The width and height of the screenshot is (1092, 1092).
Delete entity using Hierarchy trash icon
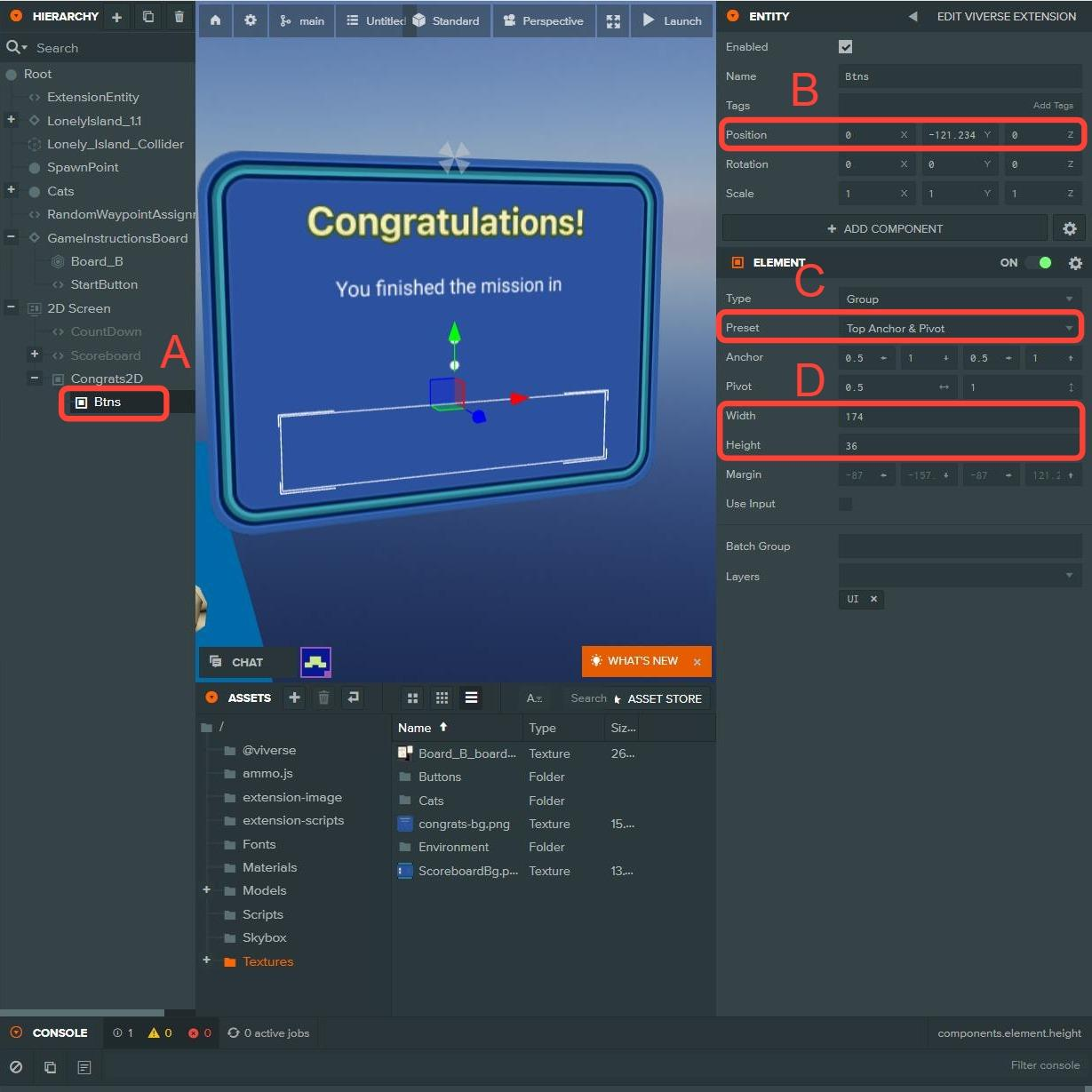coord(179,17)
